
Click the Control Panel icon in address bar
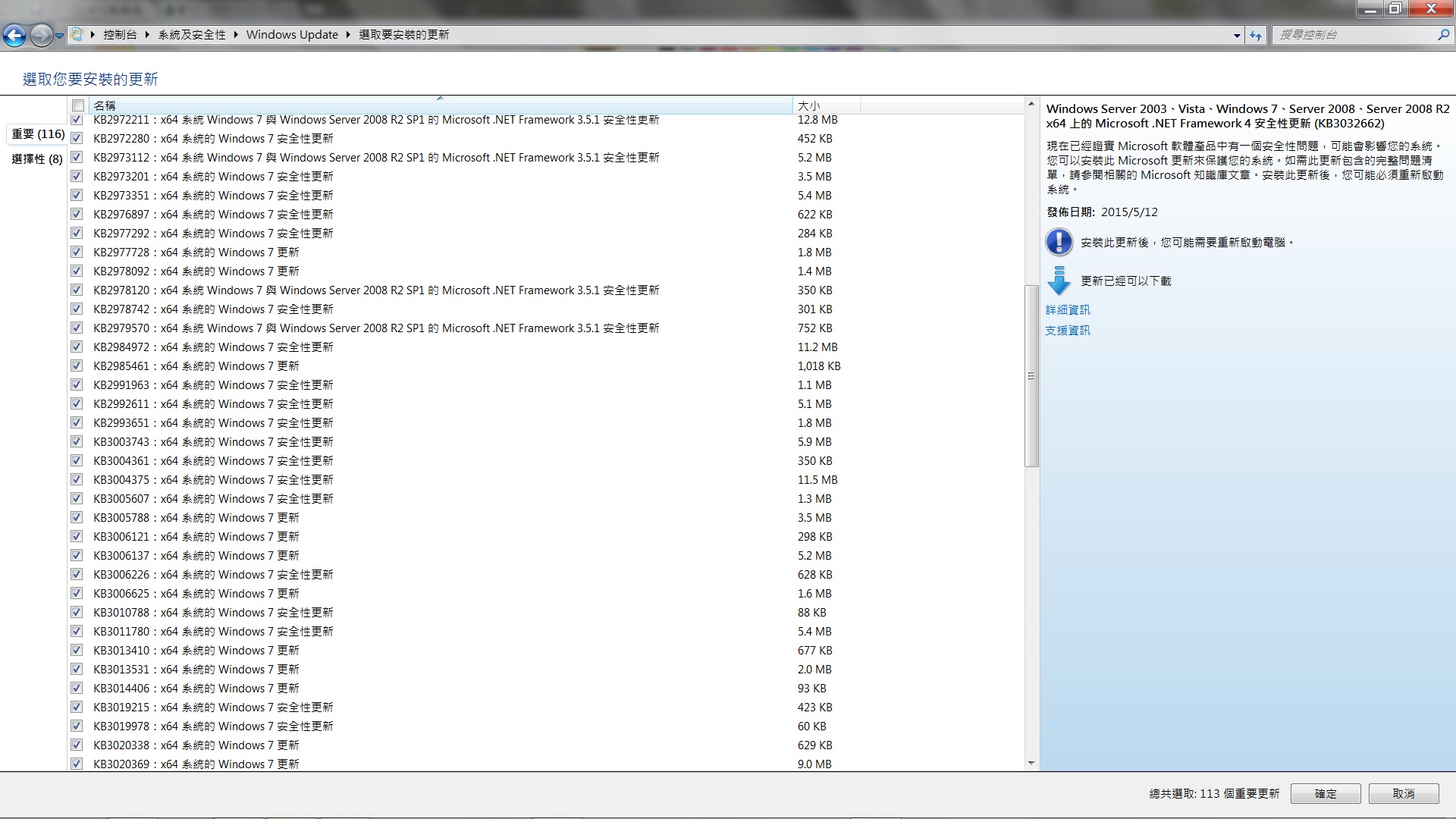77,34
